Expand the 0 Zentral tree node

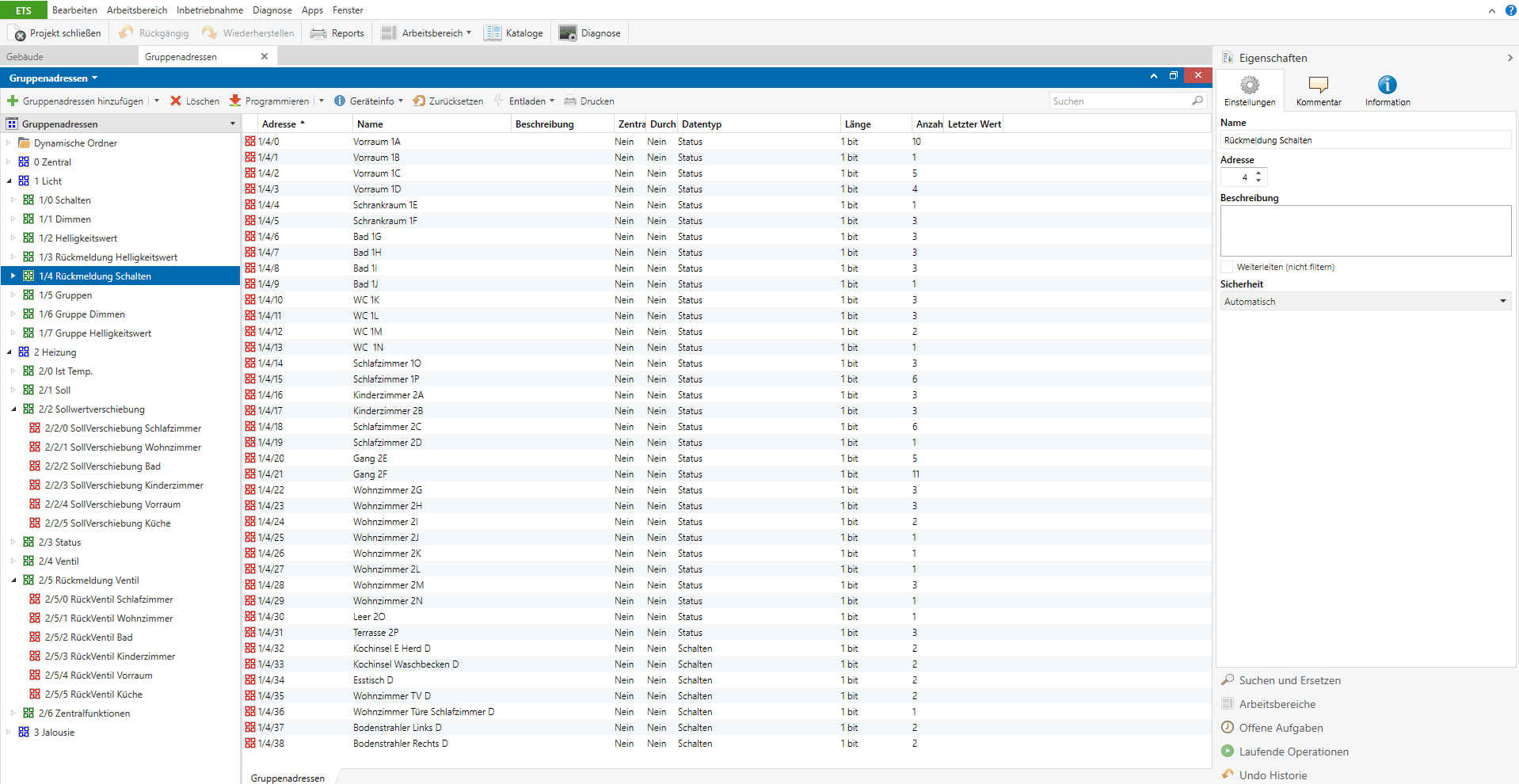(x=10, y=162)
